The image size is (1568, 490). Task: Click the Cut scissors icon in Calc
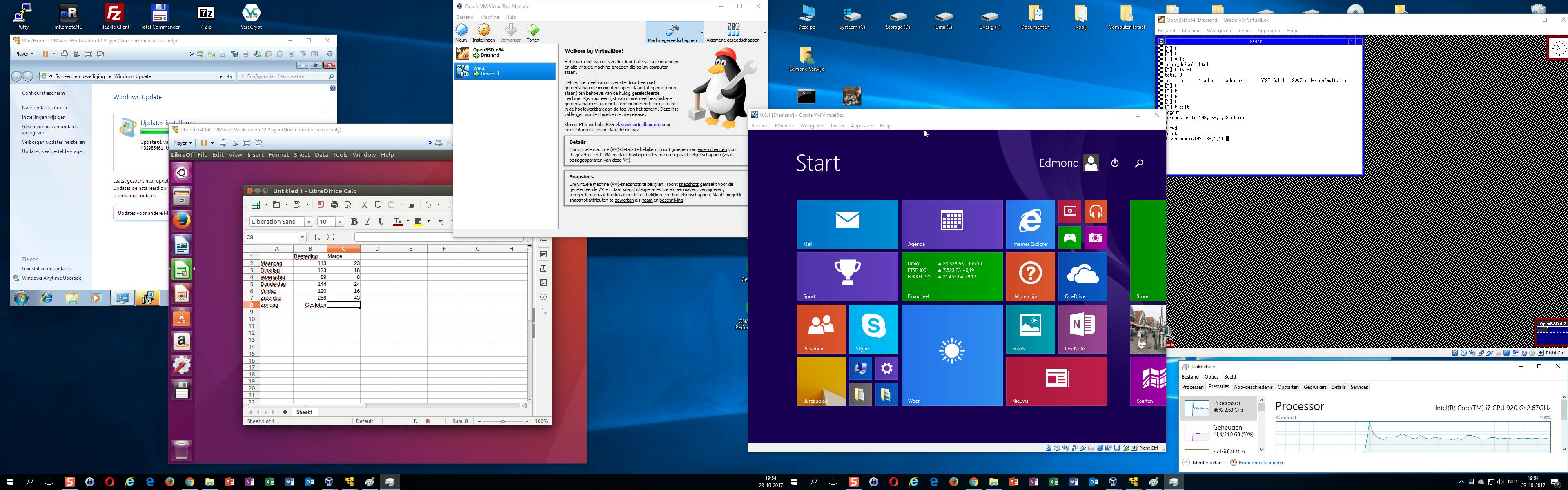(x=364, y=205)
